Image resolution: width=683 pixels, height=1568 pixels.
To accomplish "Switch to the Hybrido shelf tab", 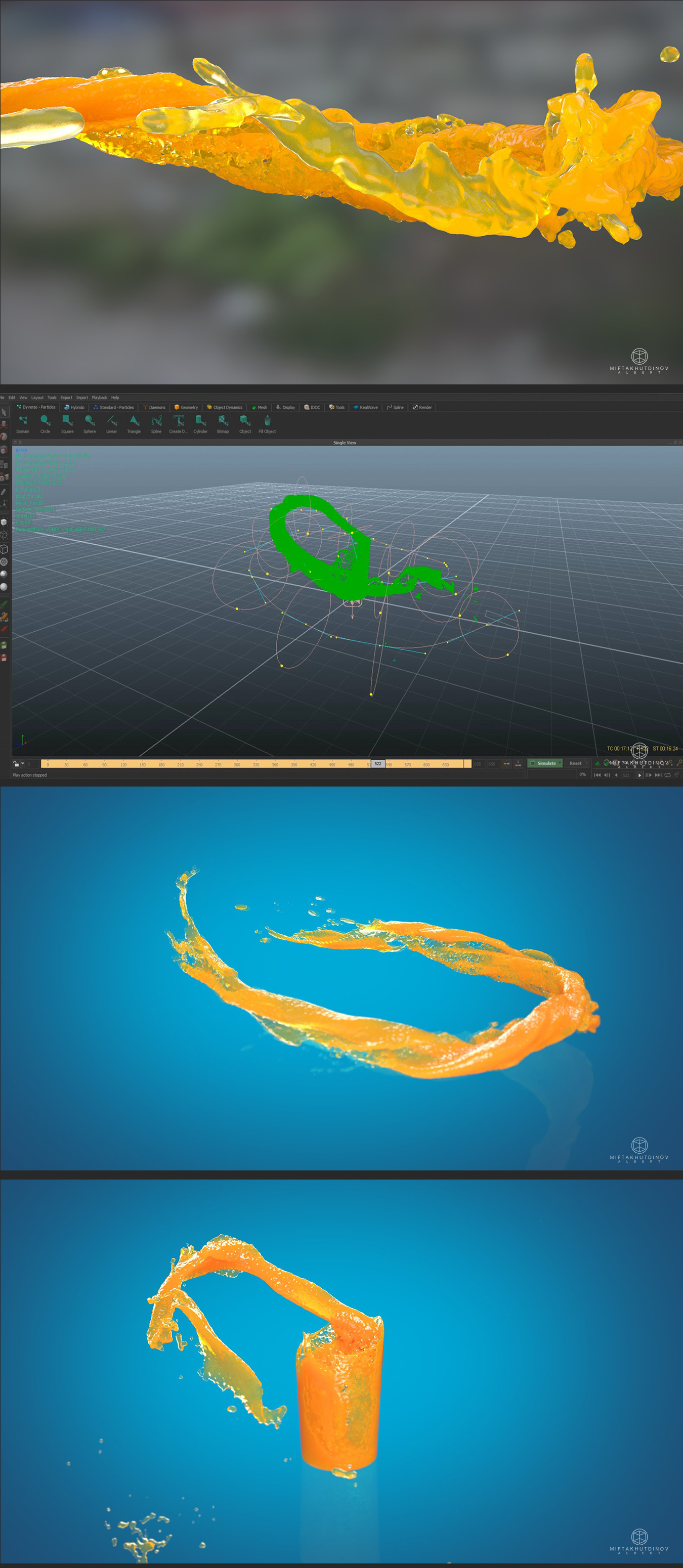I will [x=74, y=407].
